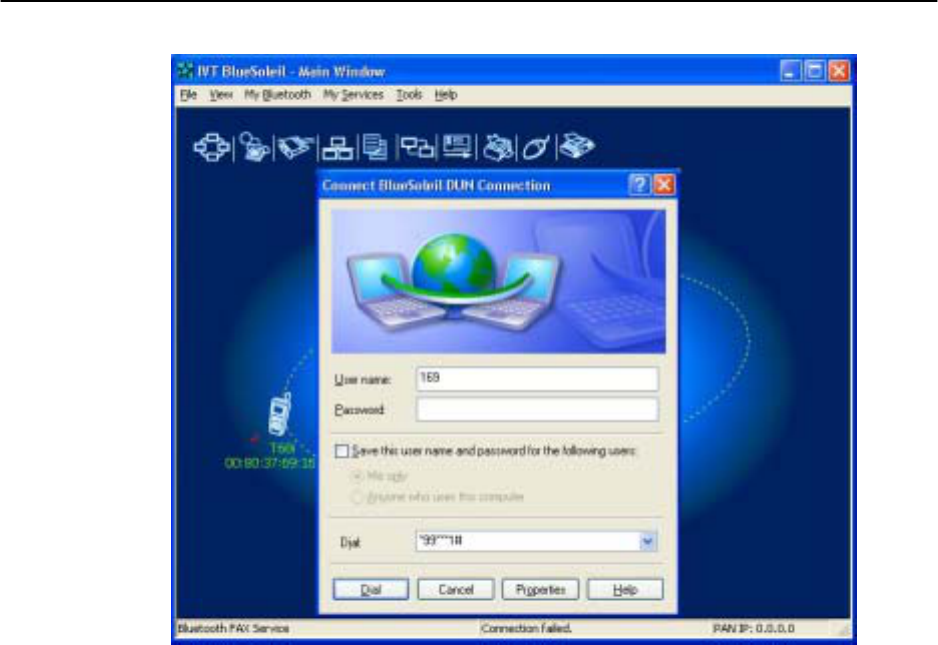Maximize the BlueSoleil main window

[814, 71]
